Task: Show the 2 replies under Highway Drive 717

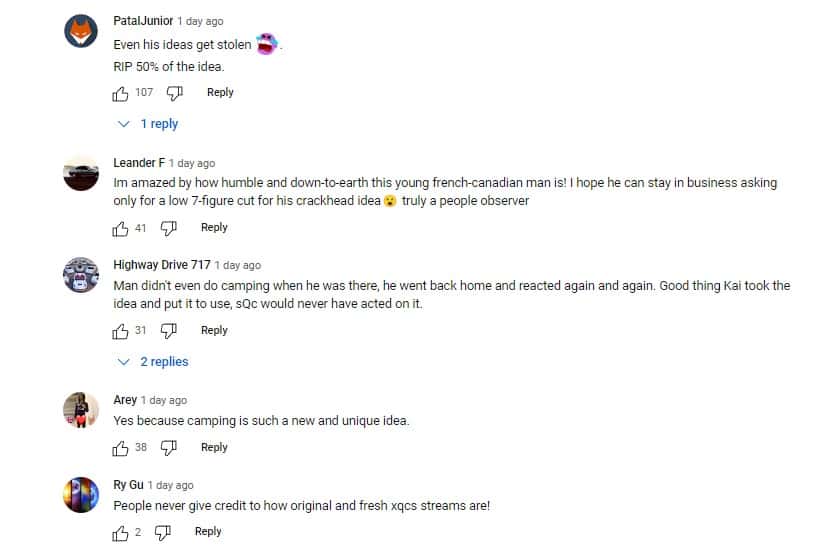Action: [x=153, y=362]
